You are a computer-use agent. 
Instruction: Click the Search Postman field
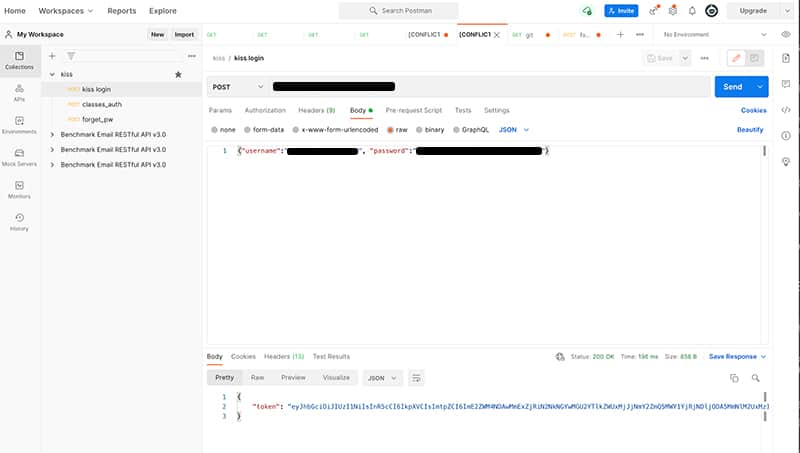(398, 11)
